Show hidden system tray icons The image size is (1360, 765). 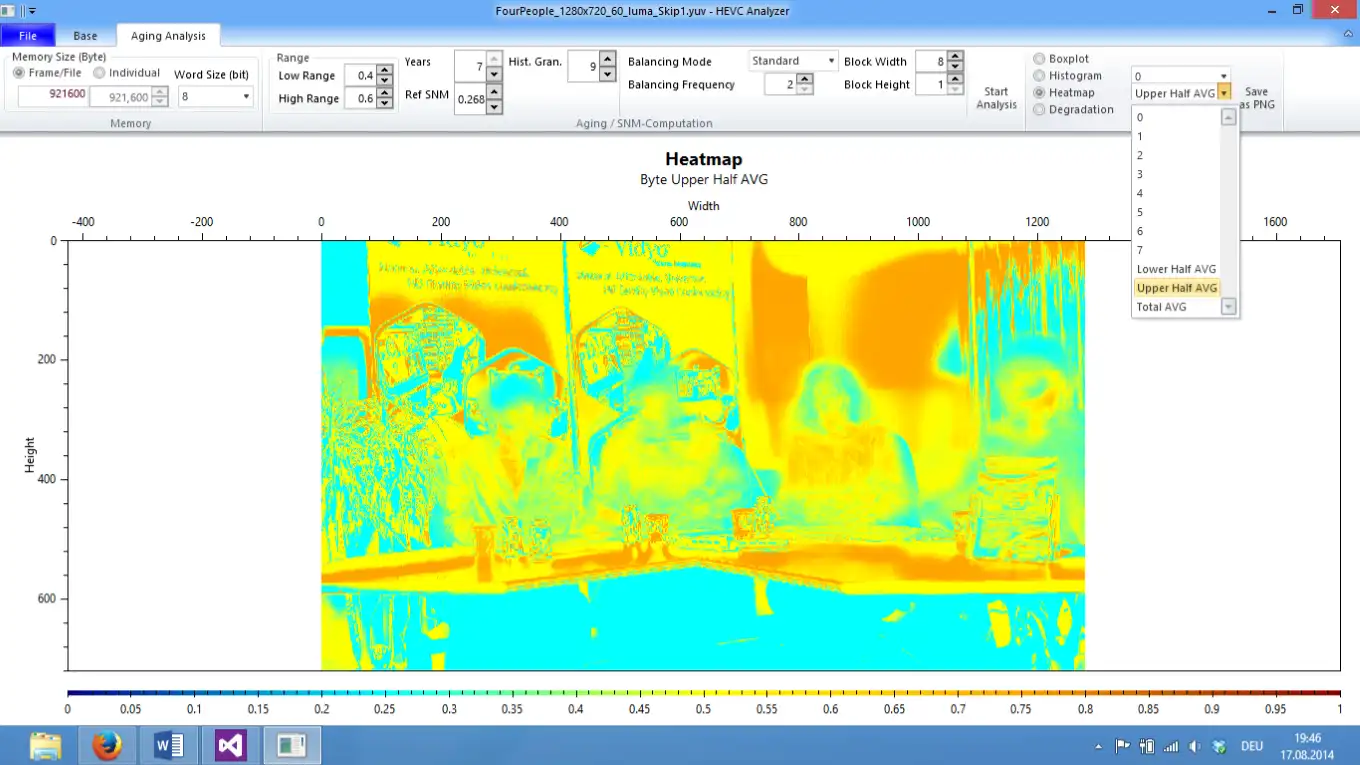(x=1099, y=747)
